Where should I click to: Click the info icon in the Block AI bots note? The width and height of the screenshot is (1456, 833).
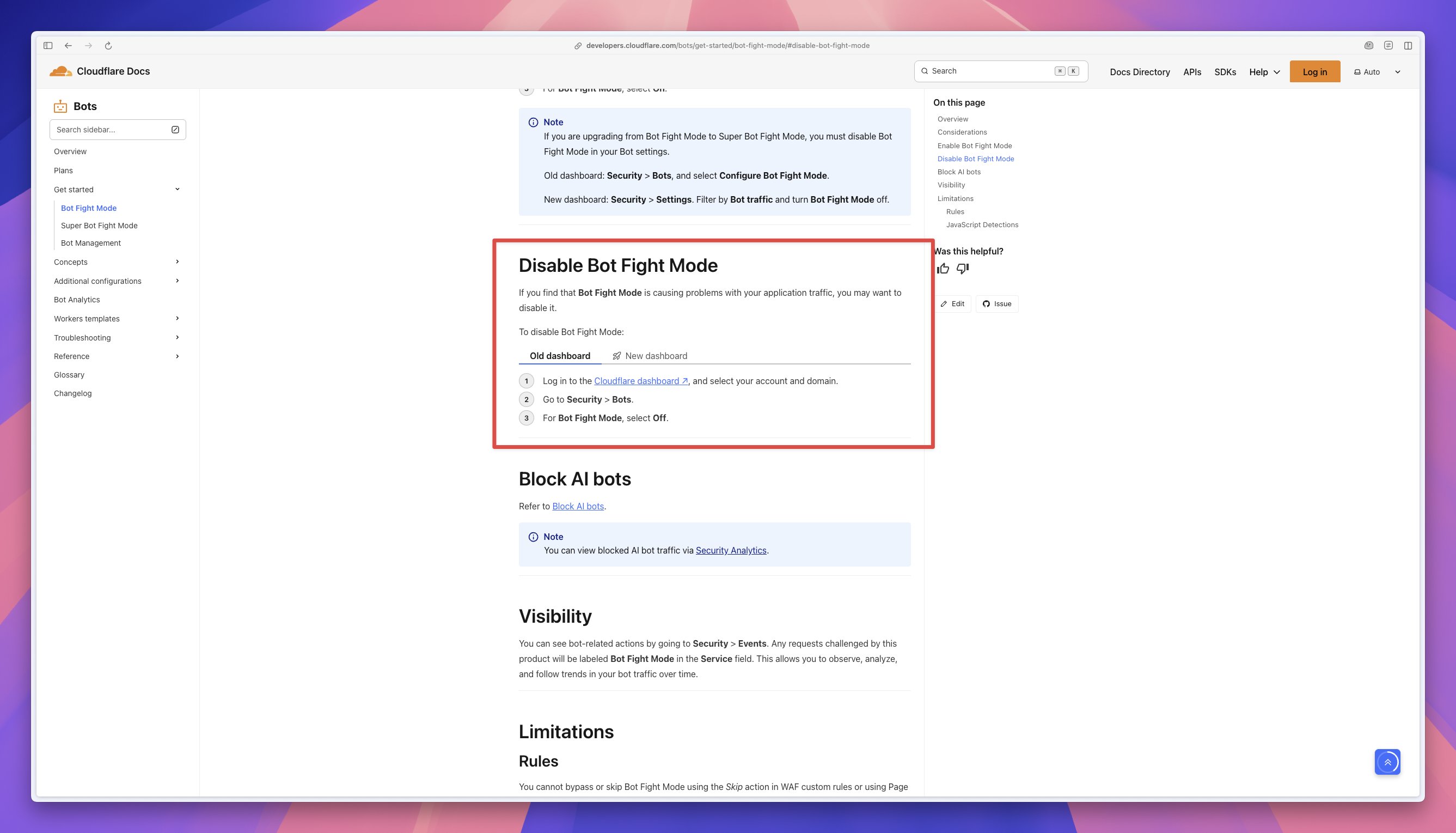pos(534,537)
